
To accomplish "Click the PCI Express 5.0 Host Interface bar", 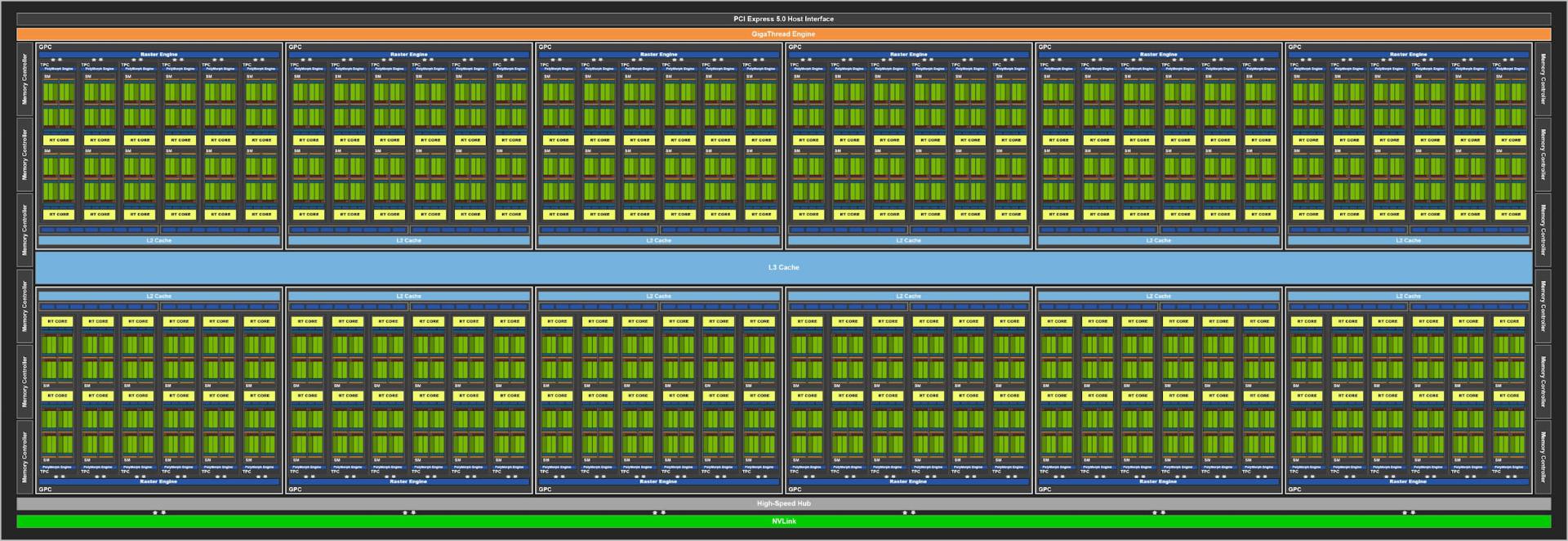I will click(783, 19).
